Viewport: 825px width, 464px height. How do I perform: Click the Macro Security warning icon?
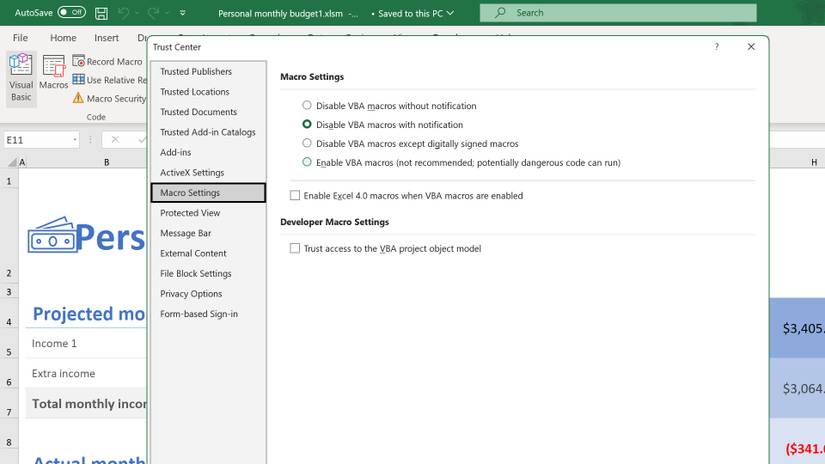tap(79, 99)
